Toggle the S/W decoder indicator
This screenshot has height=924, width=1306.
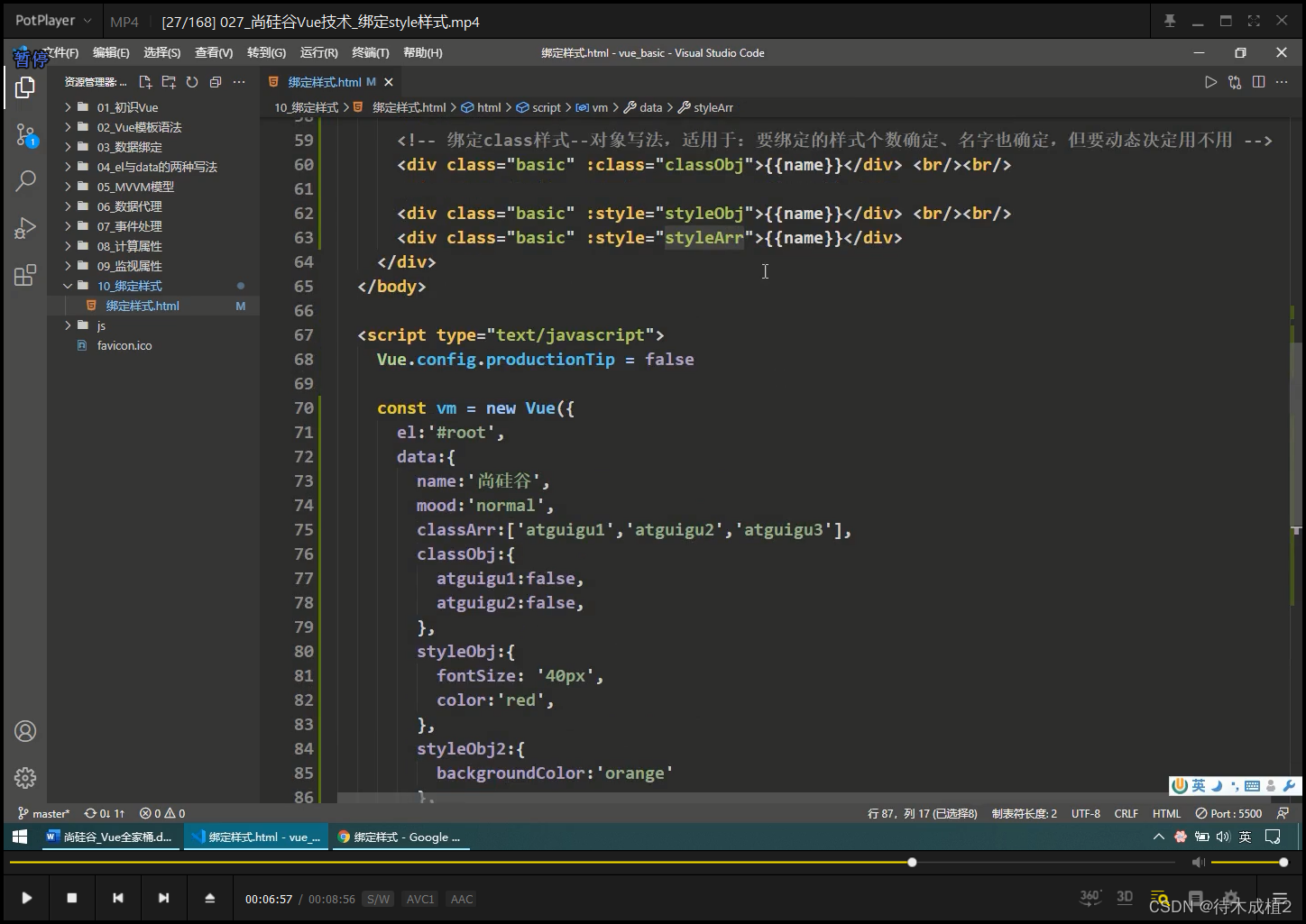pyautogui.click(x=379, y=899)
